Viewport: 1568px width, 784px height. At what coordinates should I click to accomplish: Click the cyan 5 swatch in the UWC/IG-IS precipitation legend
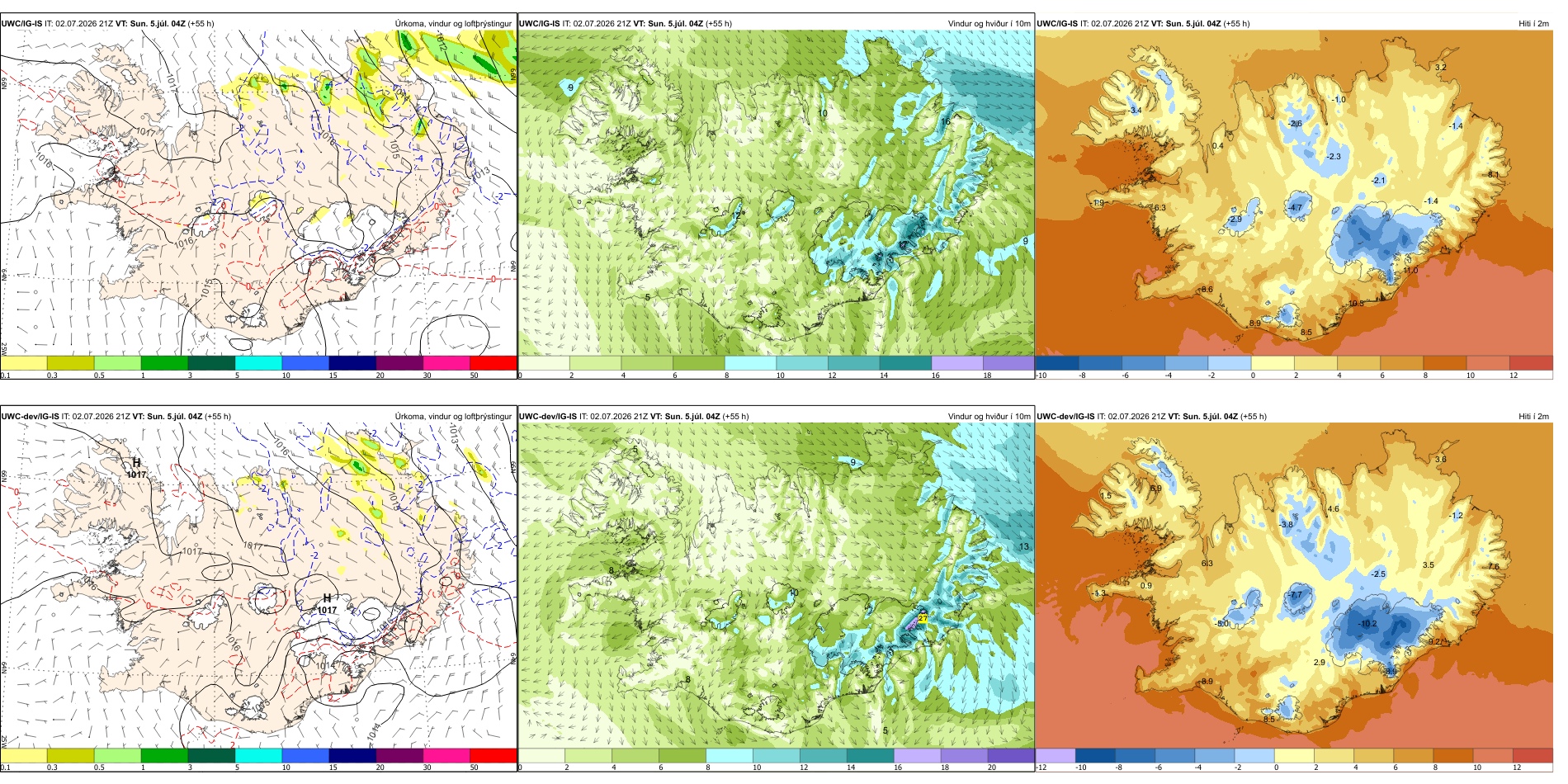pos(258,363)
